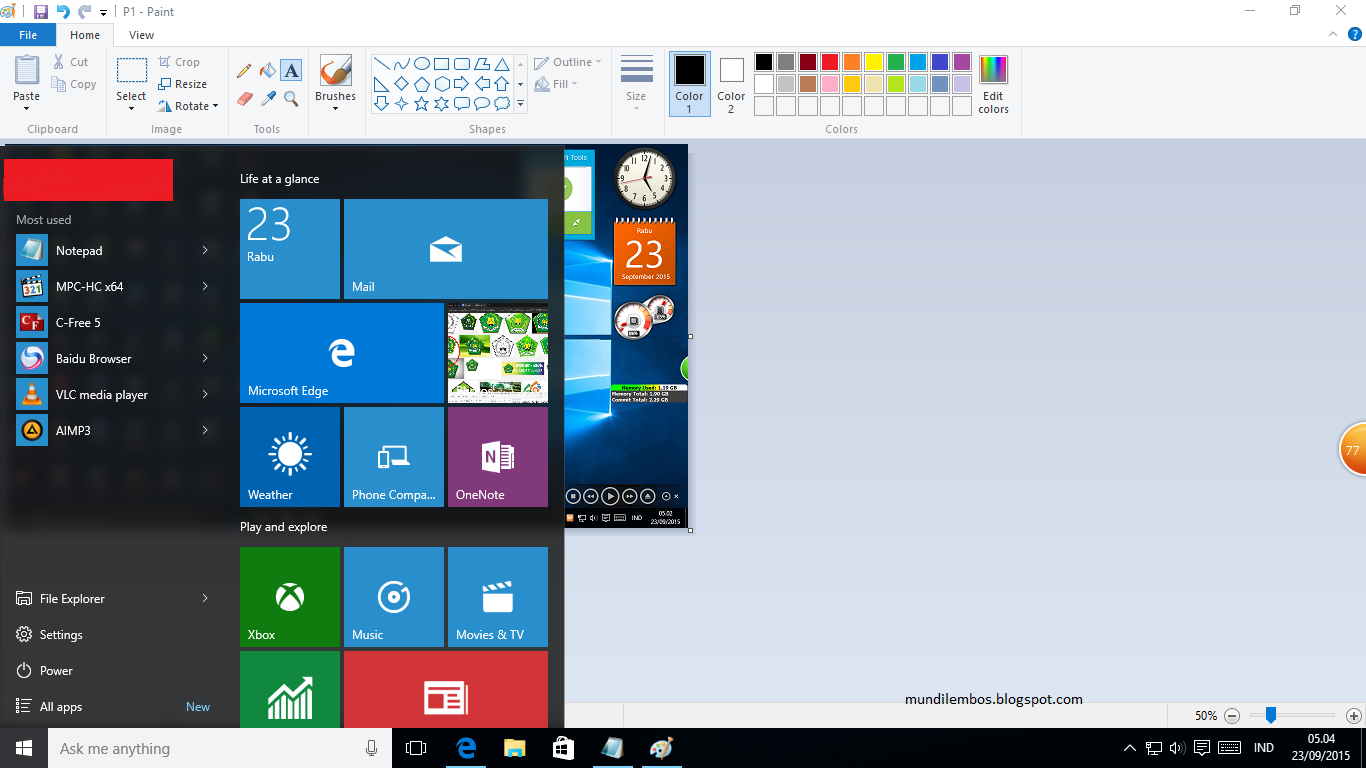The height and width of the screenshot is (768, 1366).
Task: Select the Color picker eyedropper tool
Action: (268, 98)
